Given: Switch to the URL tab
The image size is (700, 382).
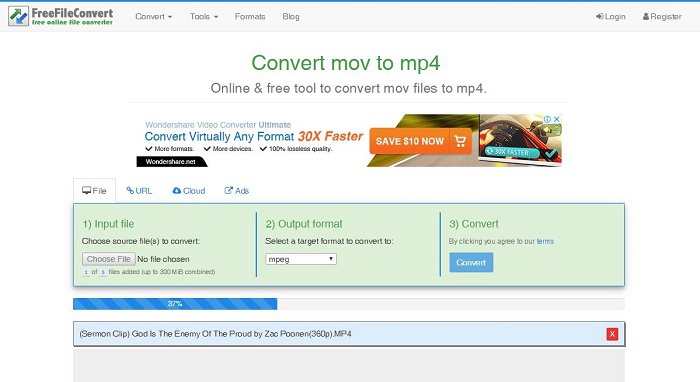Looking at the screenshot, I should [139, 191].
